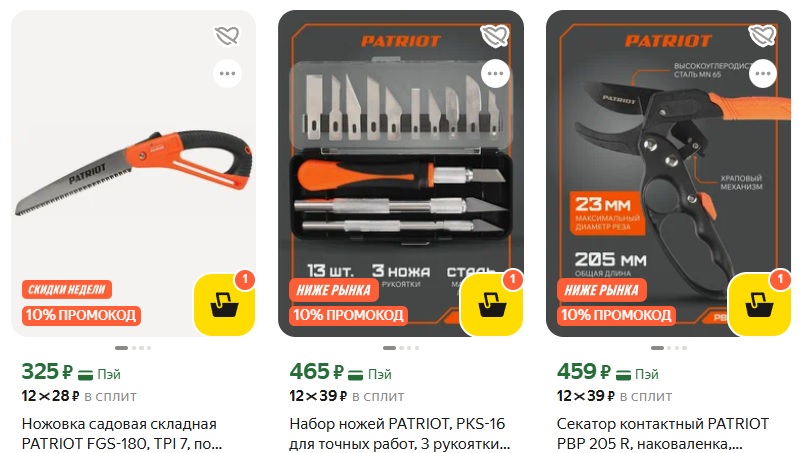Screen dimensions: 804x453
Task: Click the 10% промокод badge on secateur
Action: (616, 315)
